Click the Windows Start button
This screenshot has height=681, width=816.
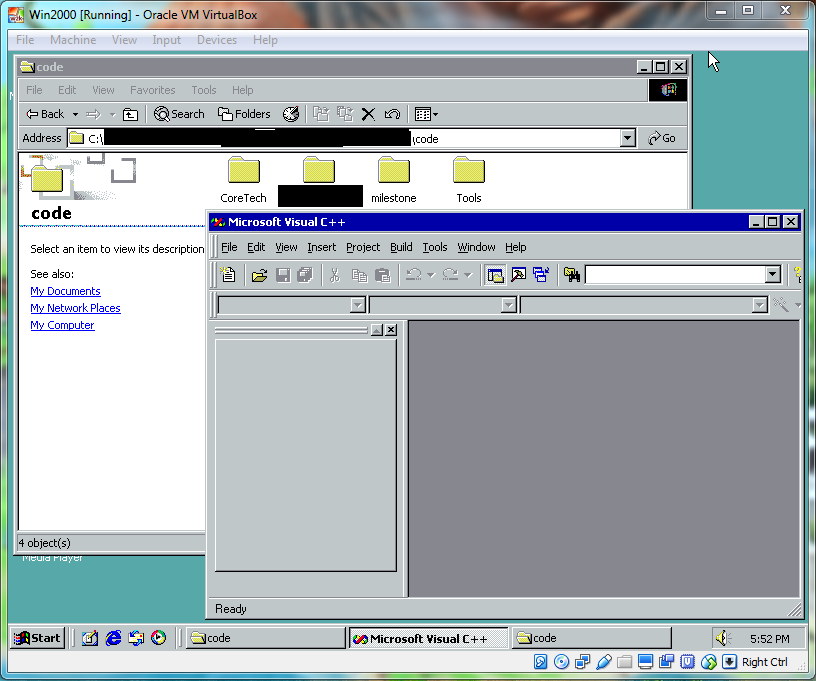pos(37,638)
